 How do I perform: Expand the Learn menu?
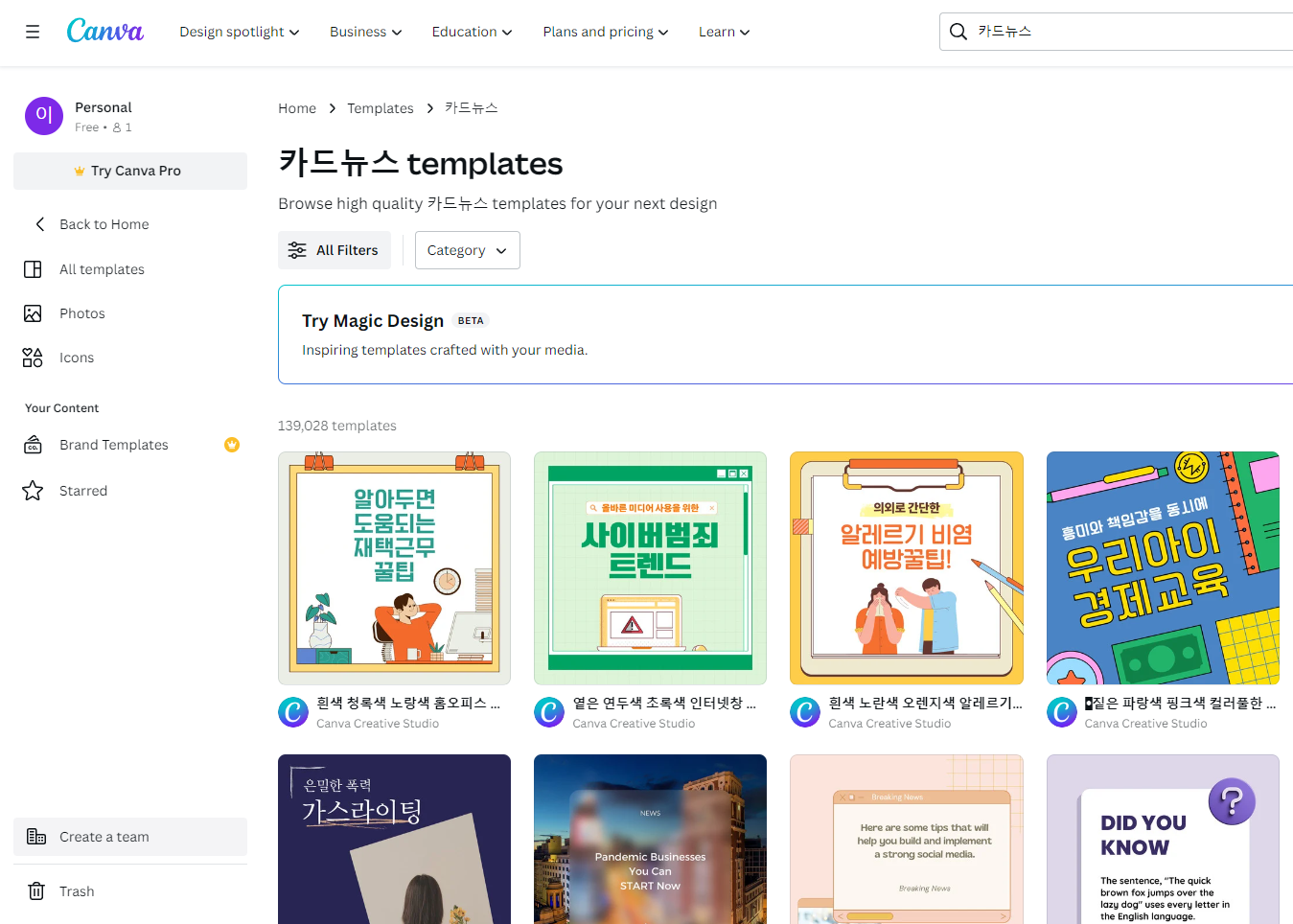pos(724,32)
